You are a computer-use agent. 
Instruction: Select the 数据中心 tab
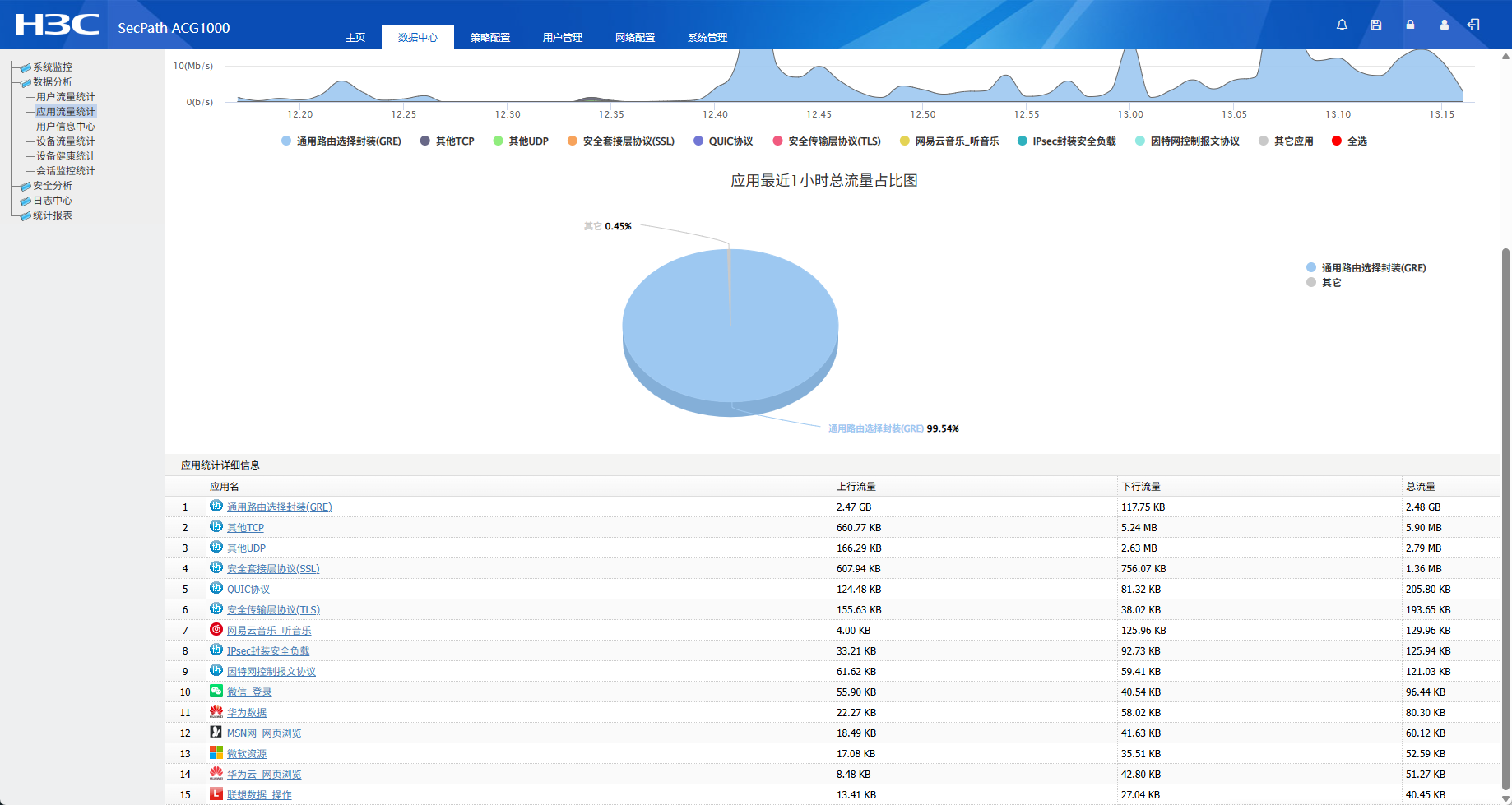coord(418,38)
